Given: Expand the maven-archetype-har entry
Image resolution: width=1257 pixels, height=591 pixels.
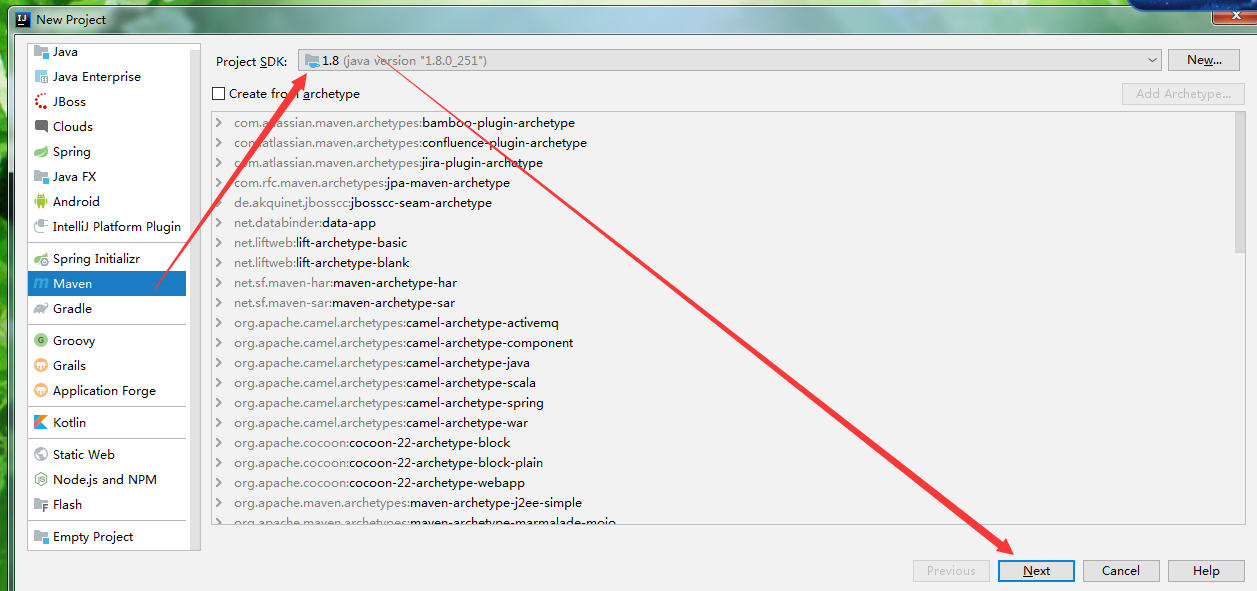Looking at the screenshot, I should coord(220,283).
